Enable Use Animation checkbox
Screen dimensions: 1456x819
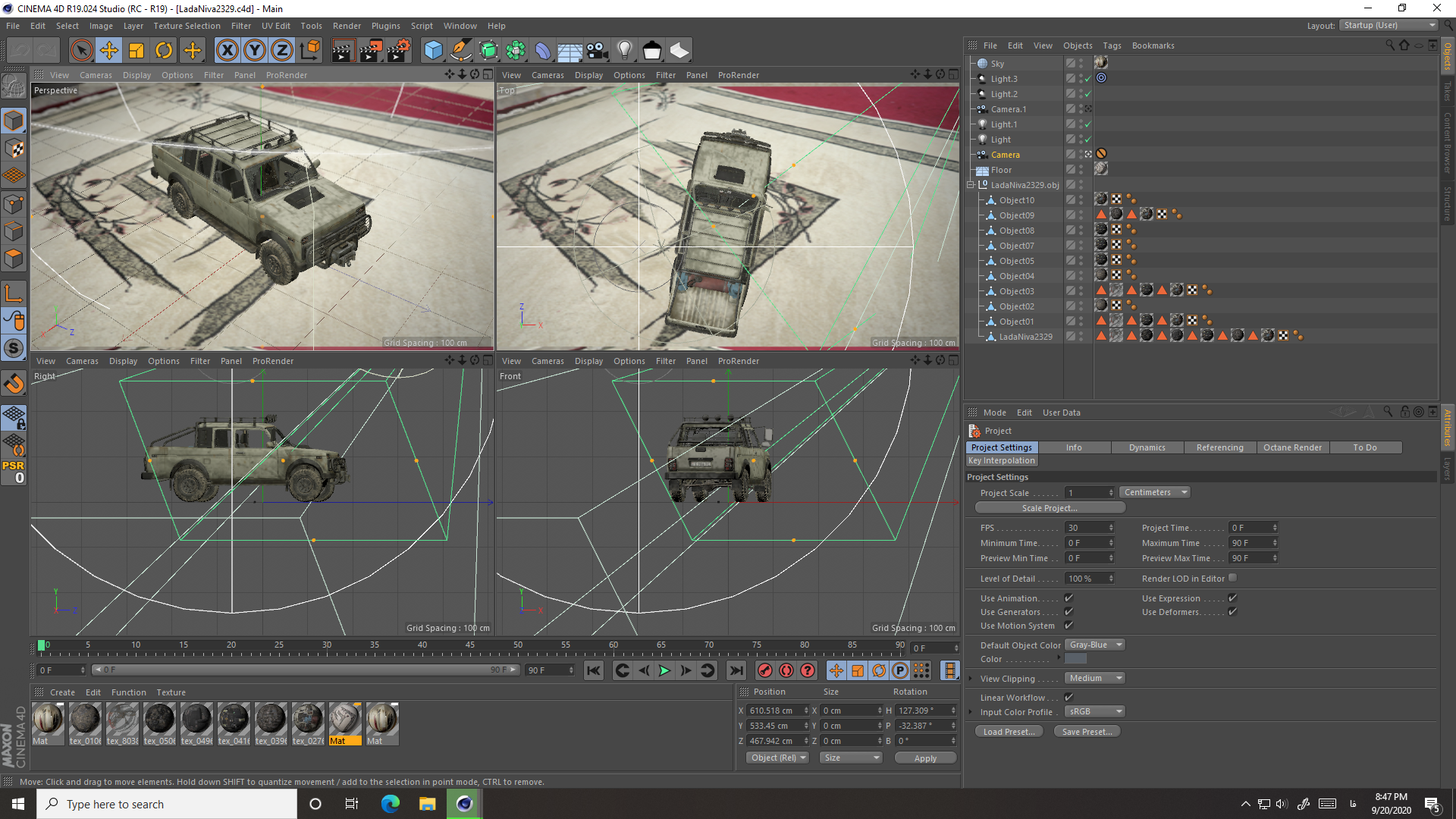1068,597
